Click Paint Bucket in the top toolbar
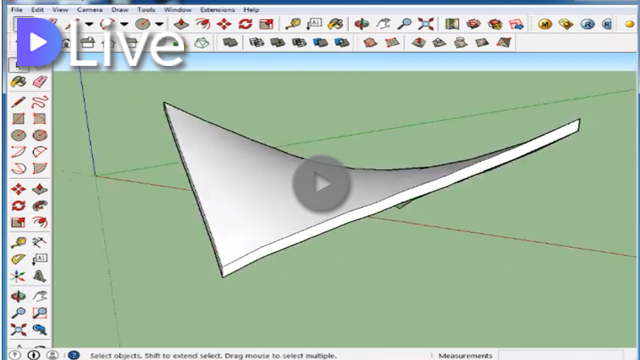Screen dimensions: 640x360 (x=336, y=24)
